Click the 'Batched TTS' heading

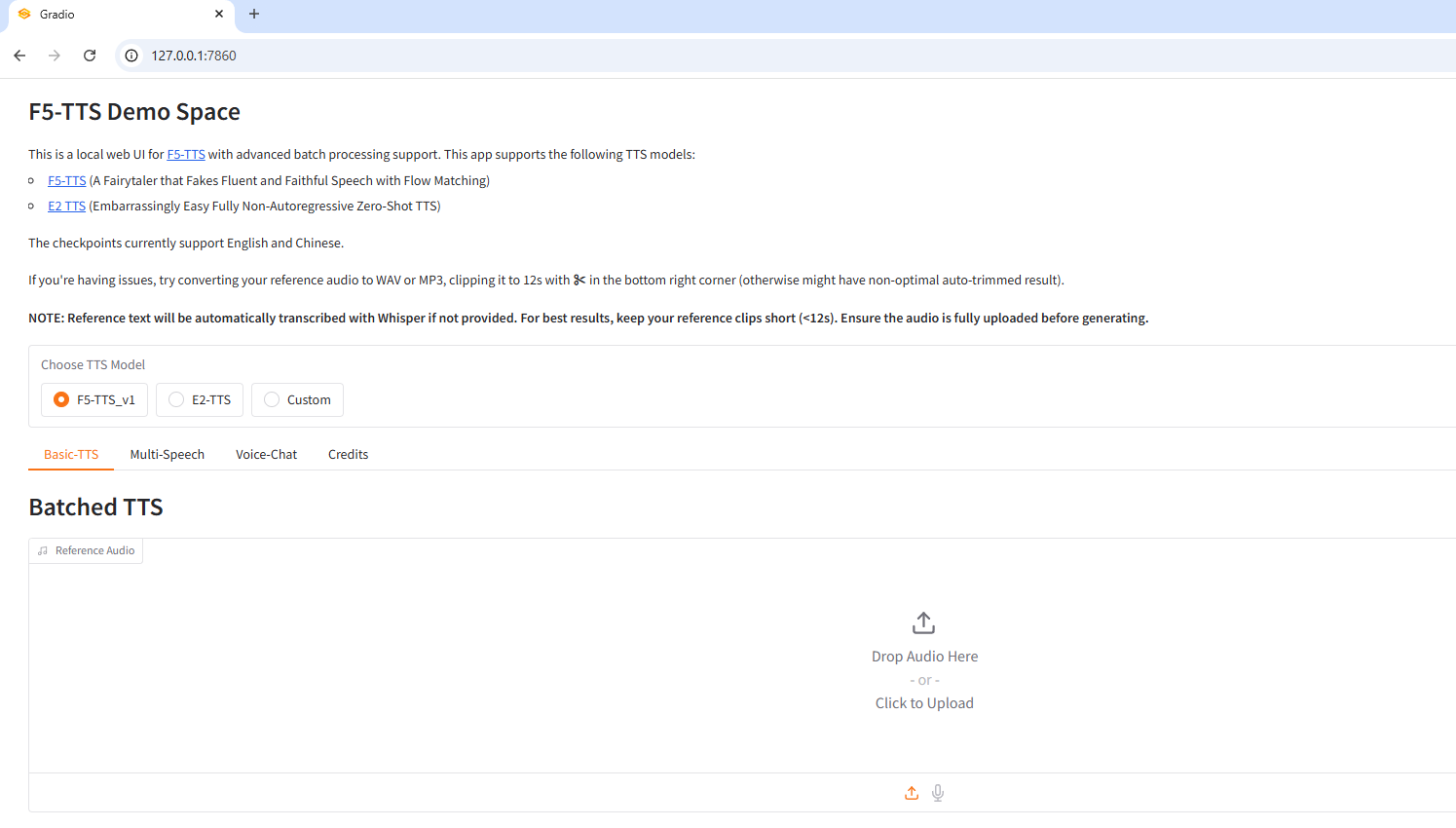[95, 508]
